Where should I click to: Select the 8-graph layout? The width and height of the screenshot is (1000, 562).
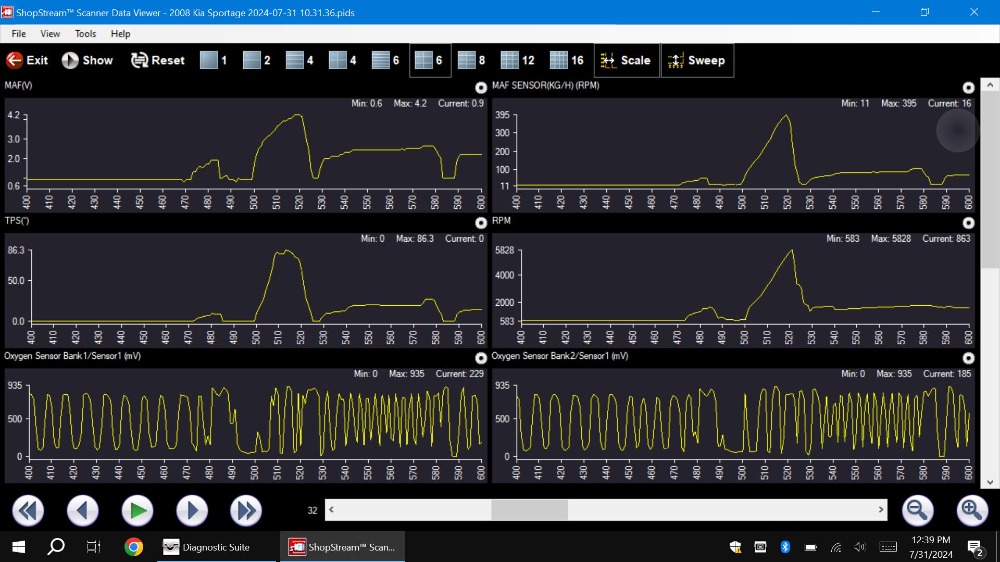coord(471,60)
